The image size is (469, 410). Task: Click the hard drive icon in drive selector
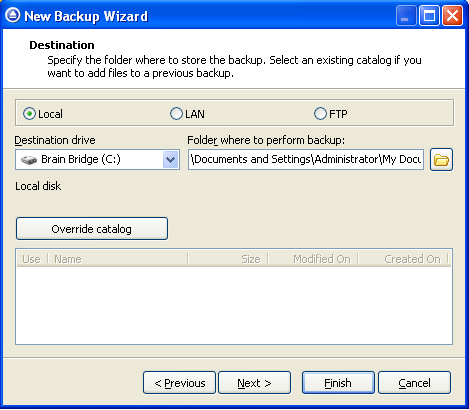[29, 160]
